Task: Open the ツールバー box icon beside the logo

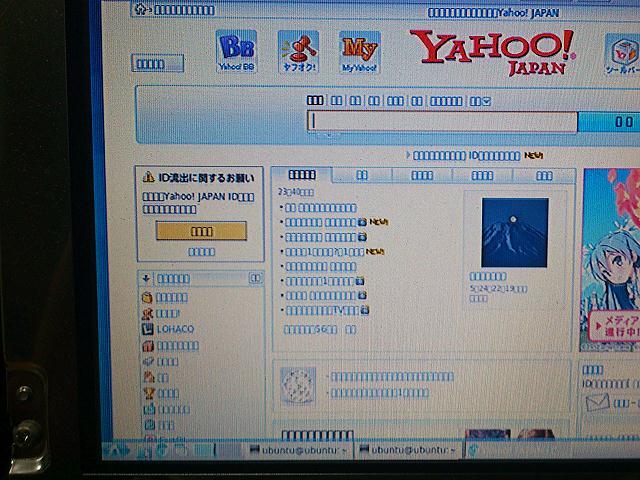Action: coord(622,54)
